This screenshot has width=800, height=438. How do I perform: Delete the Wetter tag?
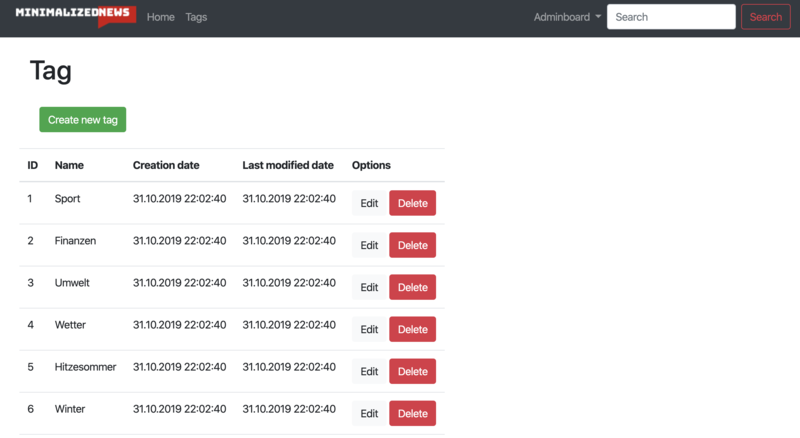click(x=412, y=329)
